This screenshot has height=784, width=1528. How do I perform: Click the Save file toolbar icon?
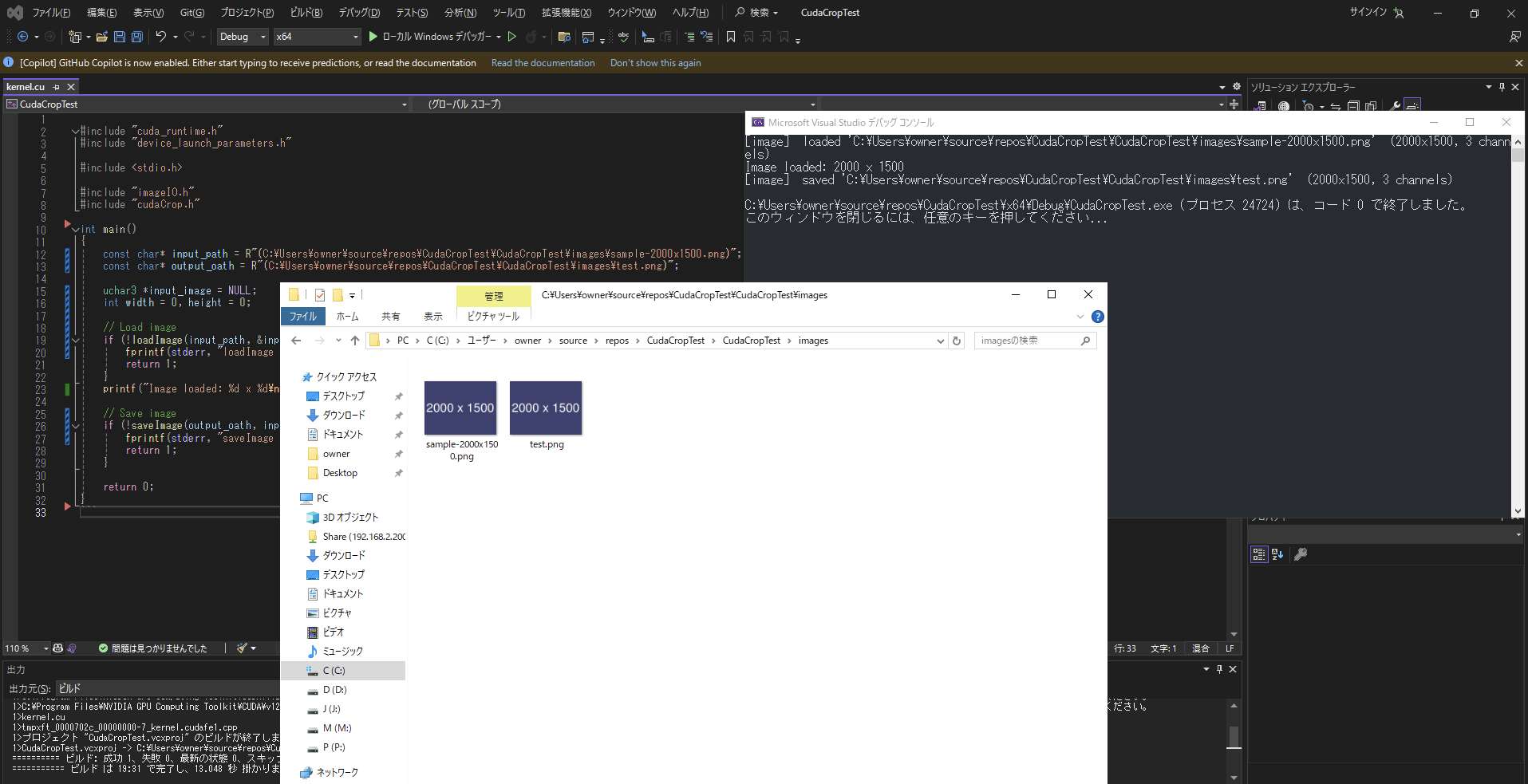[x=120, y=37]
